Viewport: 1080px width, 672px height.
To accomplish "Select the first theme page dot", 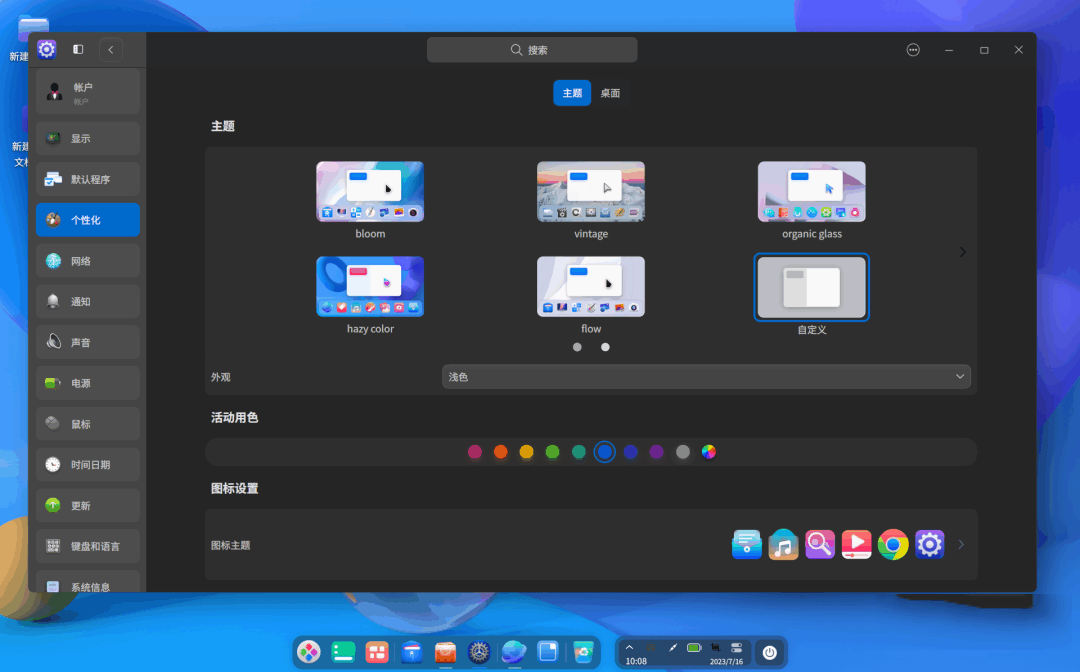I will 577,347.
